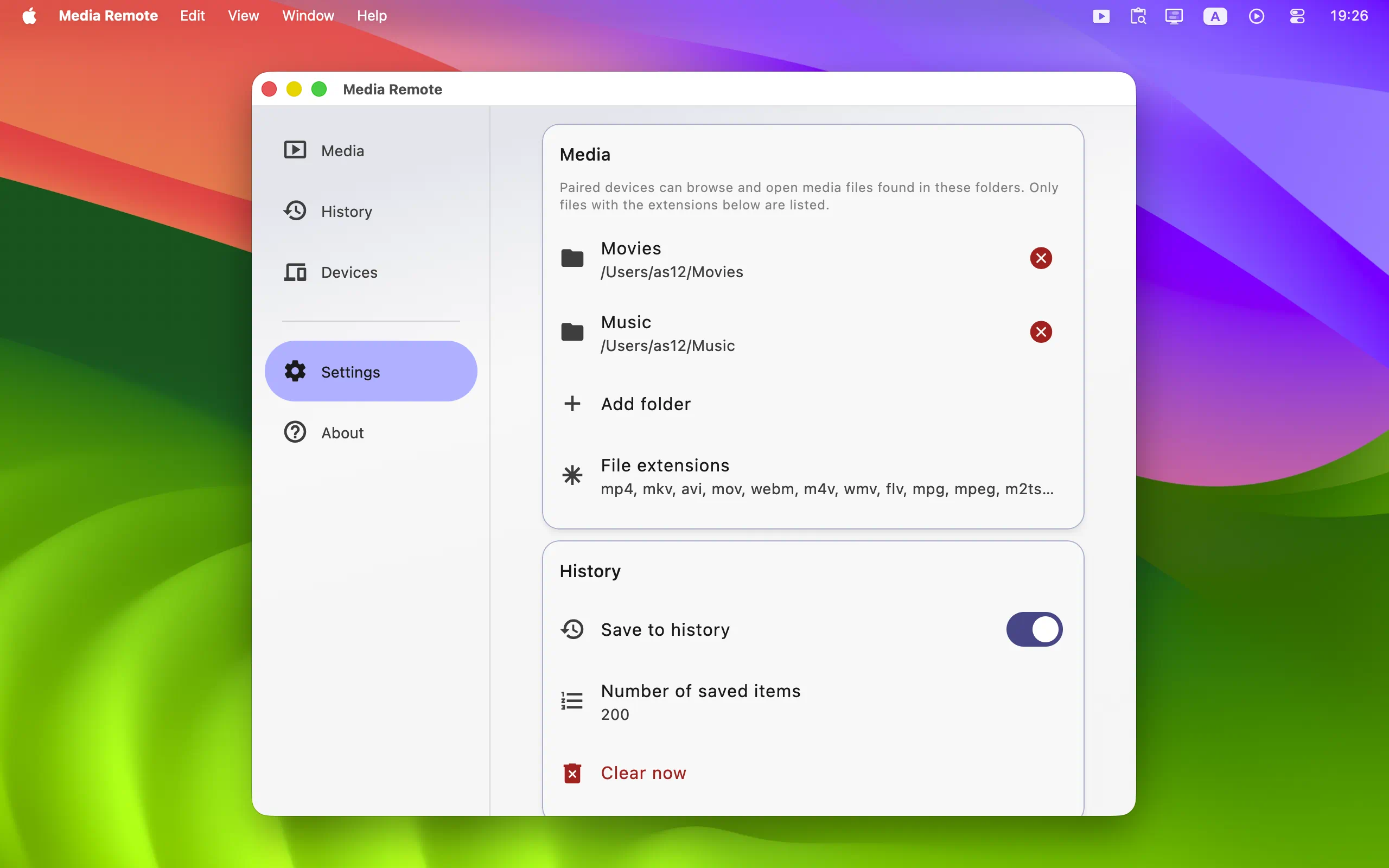Open the Media Remote app menu

click(x=108, y=16)
